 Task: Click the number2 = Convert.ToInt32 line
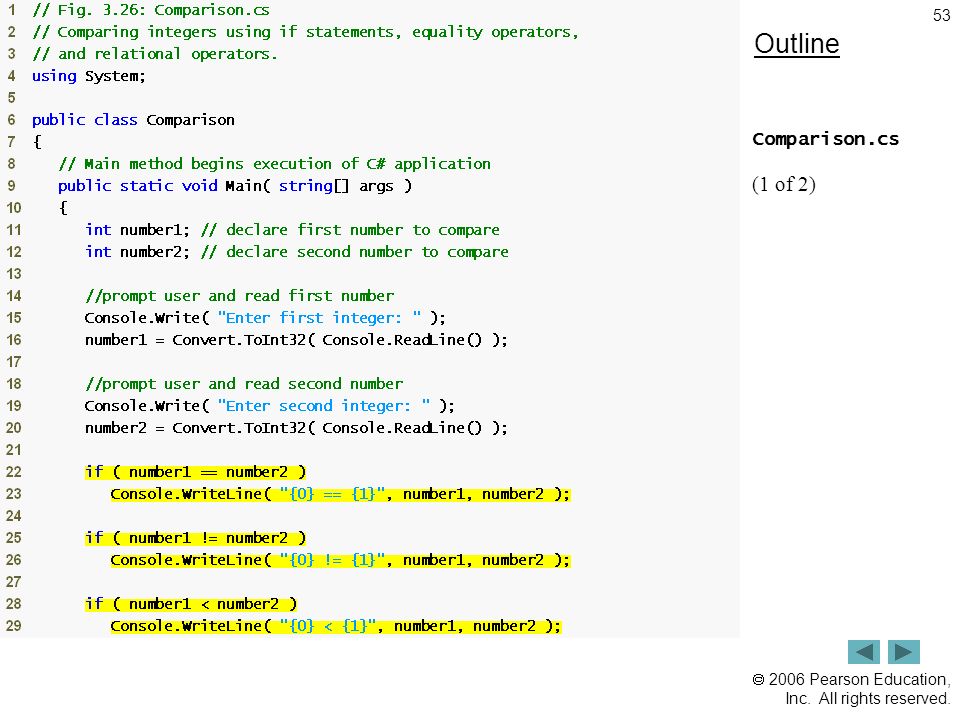click(296, 429)
